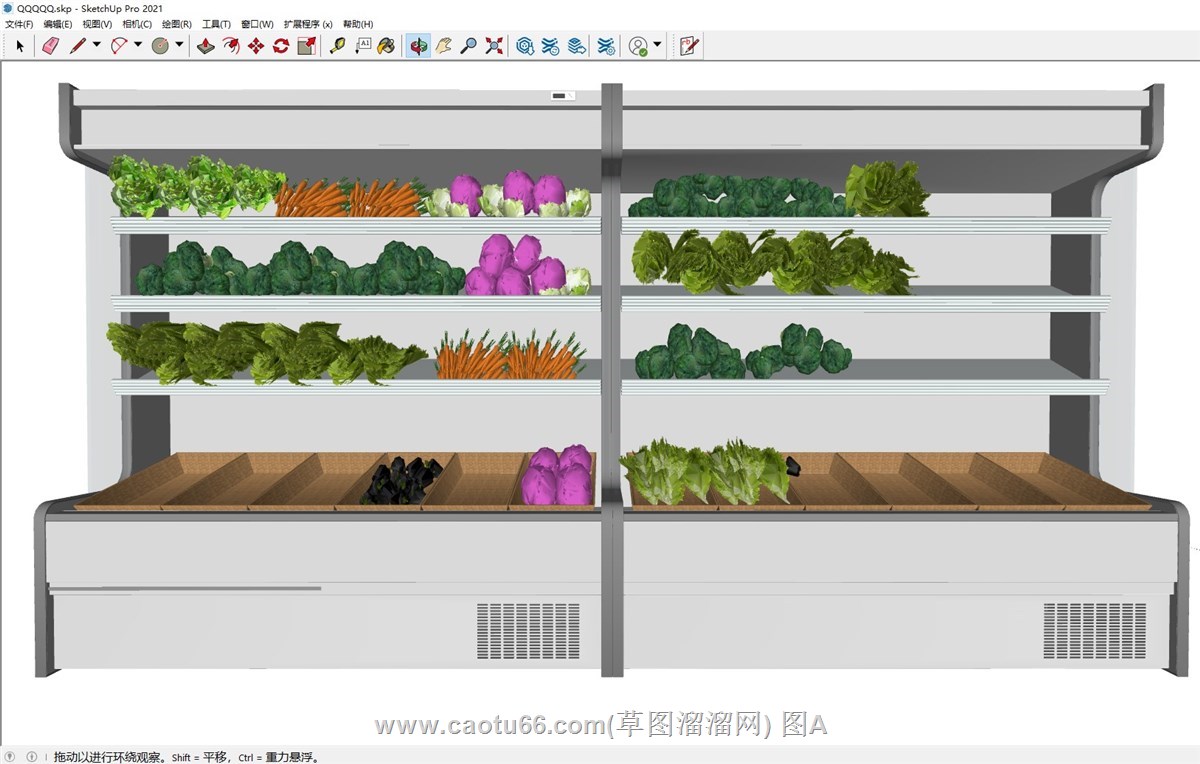Viewport: 1200px width, 764px height.
Task: Pick the Pencil line tool
Action: click(x=77, y=46)
